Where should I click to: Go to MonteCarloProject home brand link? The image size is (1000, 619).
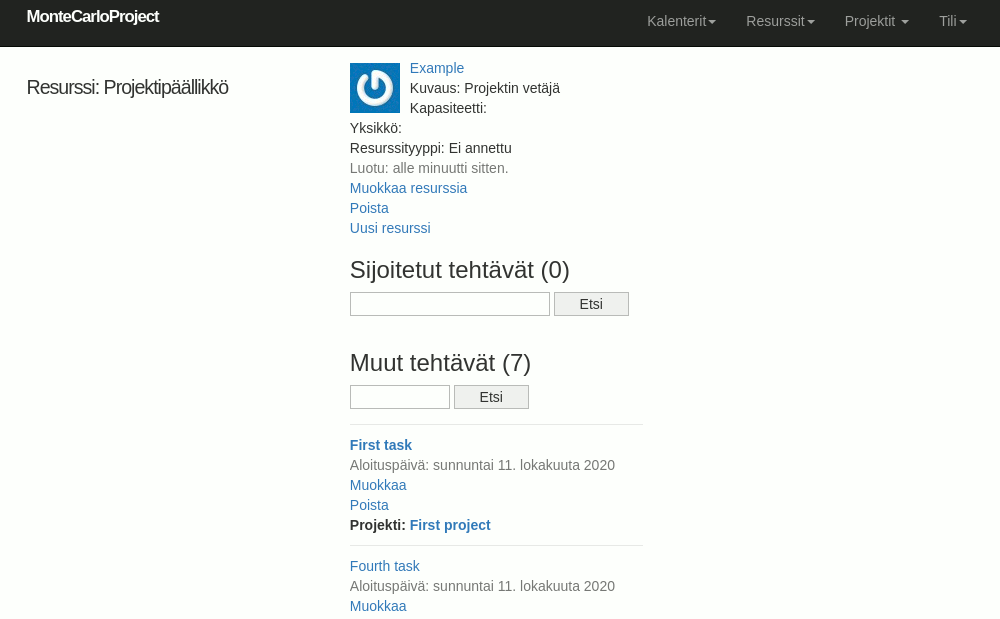coord(93,17)
